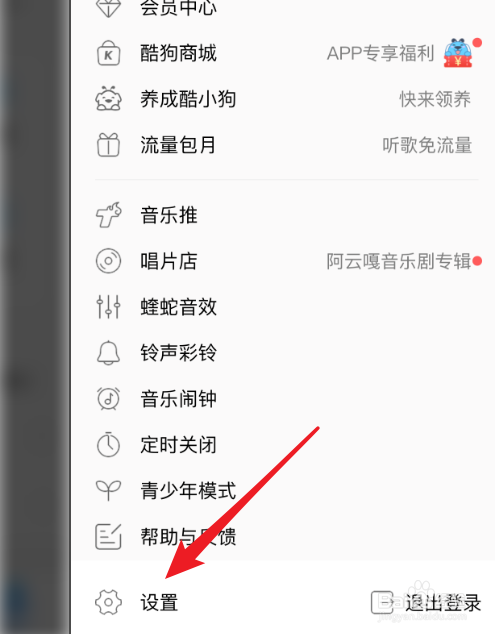Image resolution: width=495 pixels, height=634 pixels.
Task: Tap the 流量包月 gift box icon
Action: (x=108, y=145)
